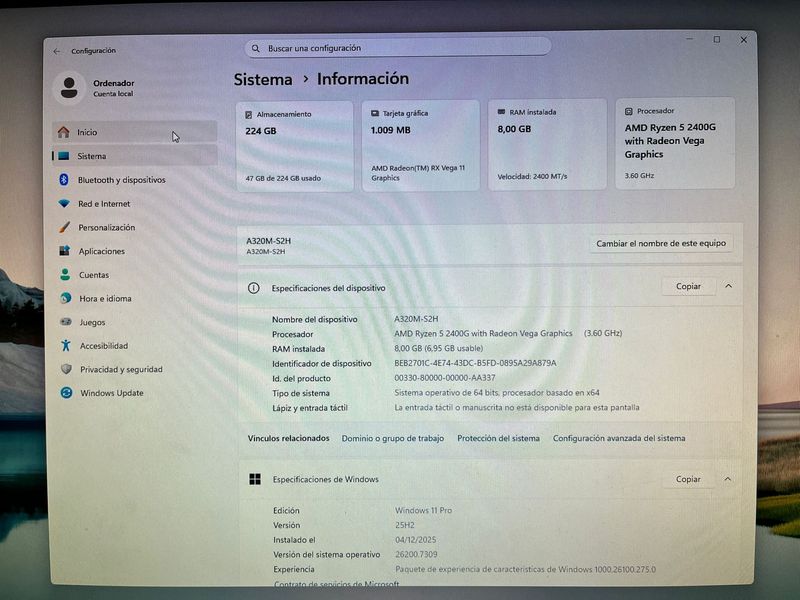Collapse Especificaciones del dispositivo section chevron
Image resolution: width=800 pixels, height=600 pixels.
[729, 286]
